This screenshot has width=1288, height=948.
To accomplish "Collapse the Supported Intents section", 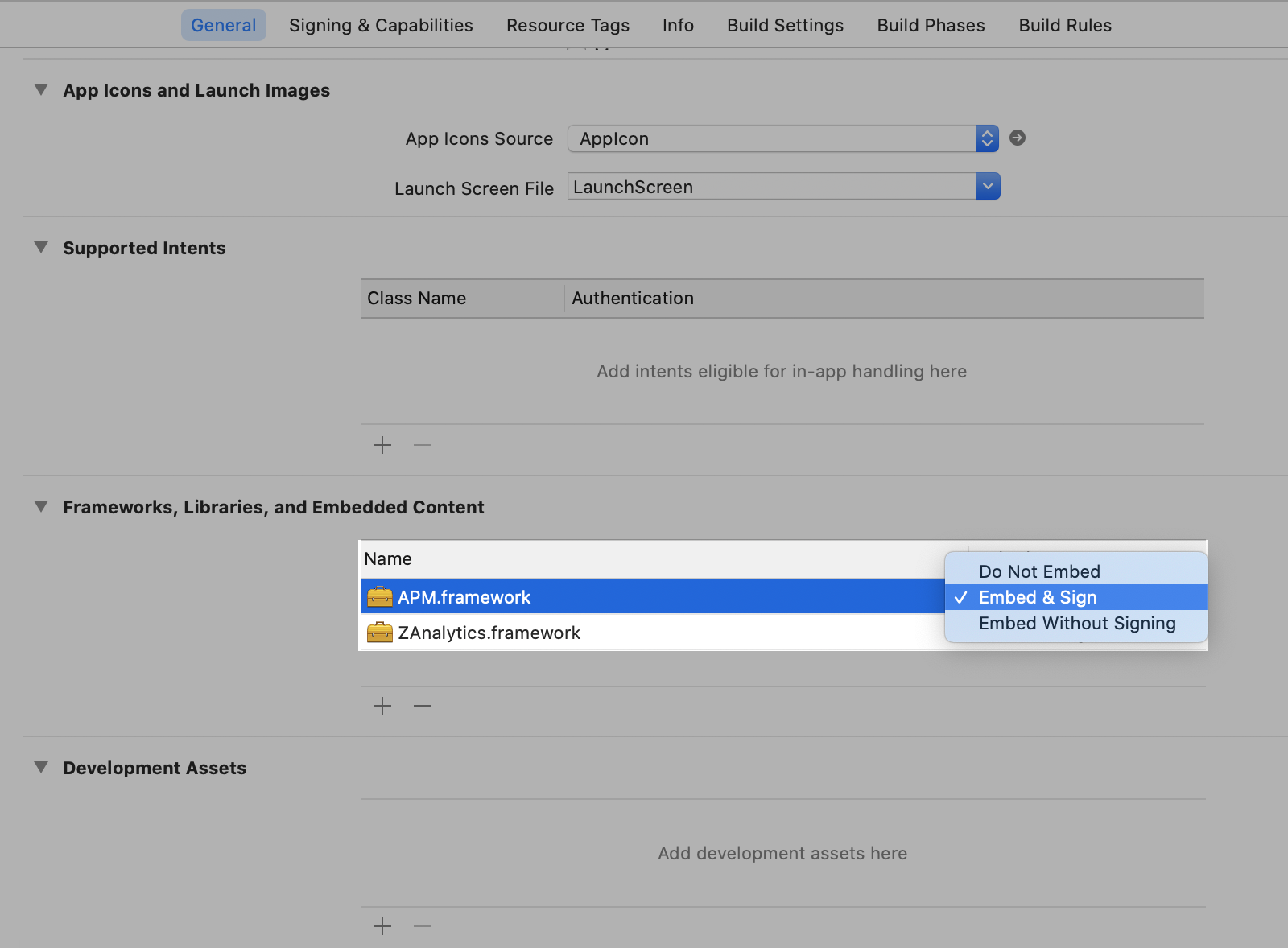I will tap(41, 248).
